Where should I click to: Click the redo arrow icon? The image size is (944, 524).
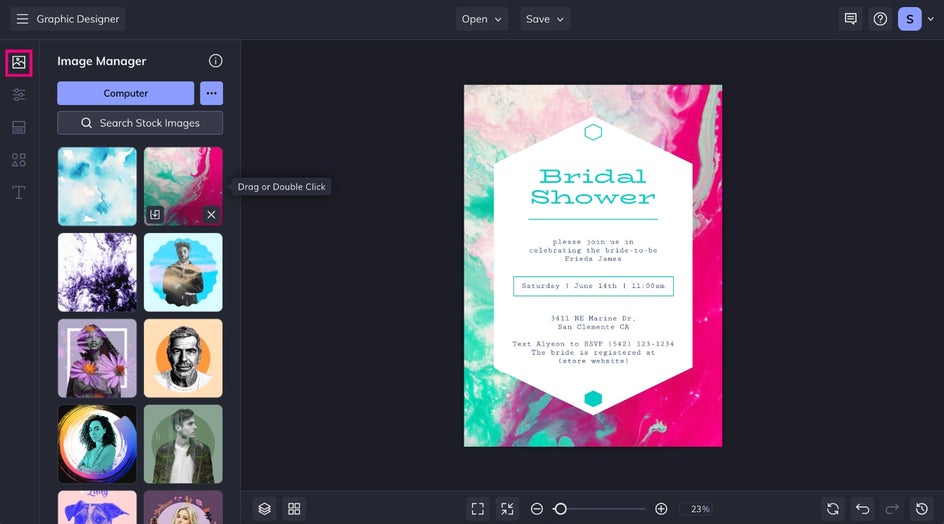[x=892, y=509]
